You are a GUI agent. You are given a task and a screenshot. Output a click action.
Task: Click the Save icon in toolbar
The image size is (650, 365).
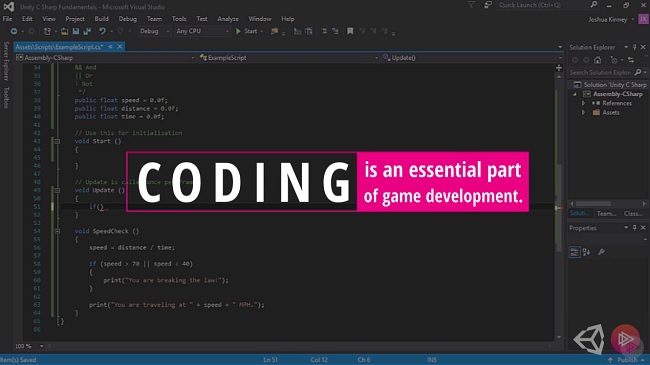[x=76, y=31]
